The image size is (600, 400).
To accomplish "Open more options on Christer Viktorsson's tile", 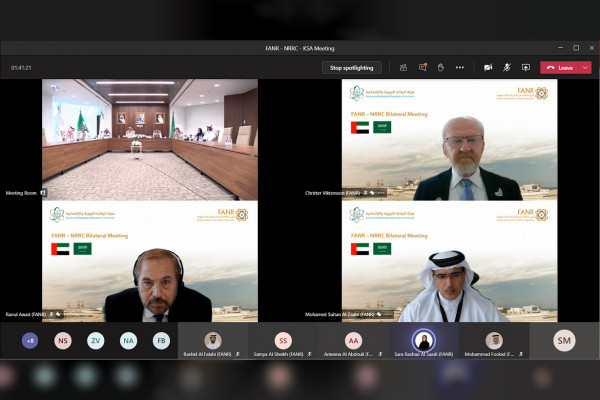I will [381, 193].
